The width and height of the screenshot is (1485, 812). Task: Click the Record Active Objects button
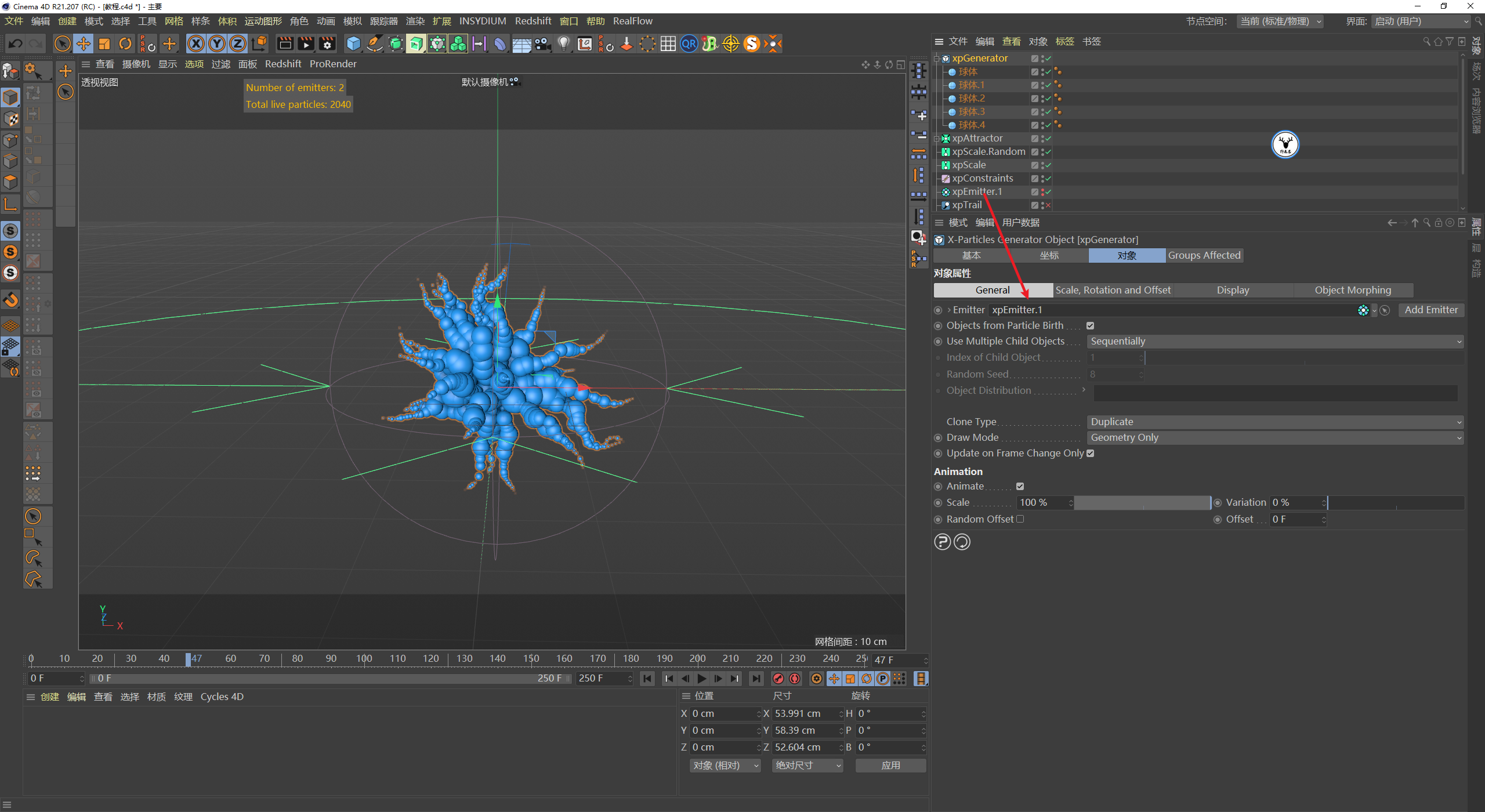(x=778, y=679)
